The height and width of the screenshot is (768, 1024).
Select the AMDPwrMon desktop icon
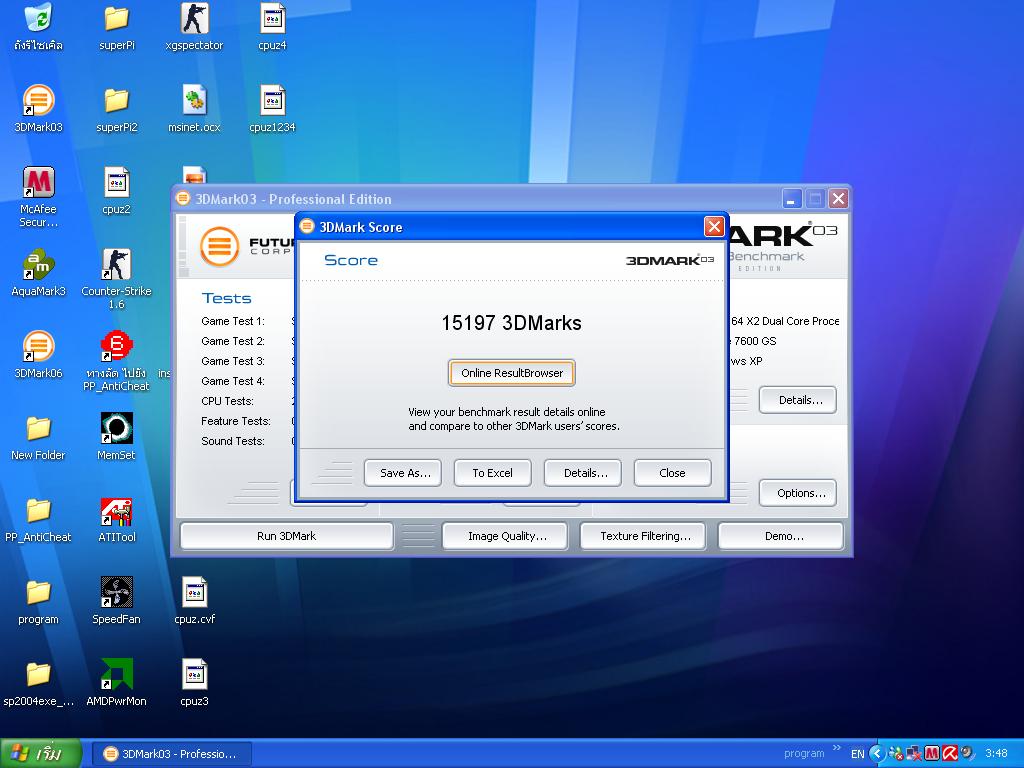click(x=116, y=674)
